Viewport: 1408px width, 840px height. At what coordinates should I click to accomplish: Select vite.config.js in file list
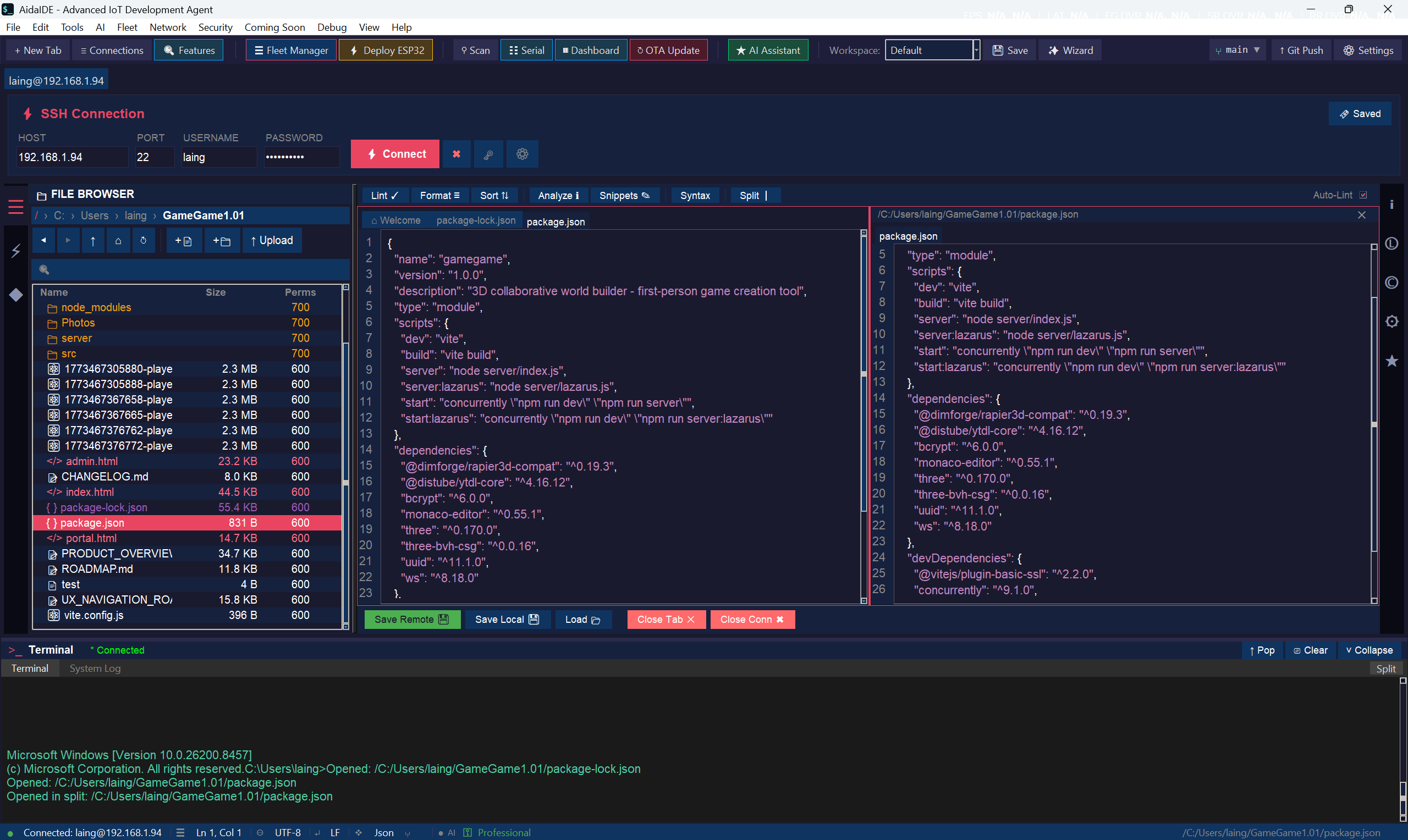[x=188, y=615]
